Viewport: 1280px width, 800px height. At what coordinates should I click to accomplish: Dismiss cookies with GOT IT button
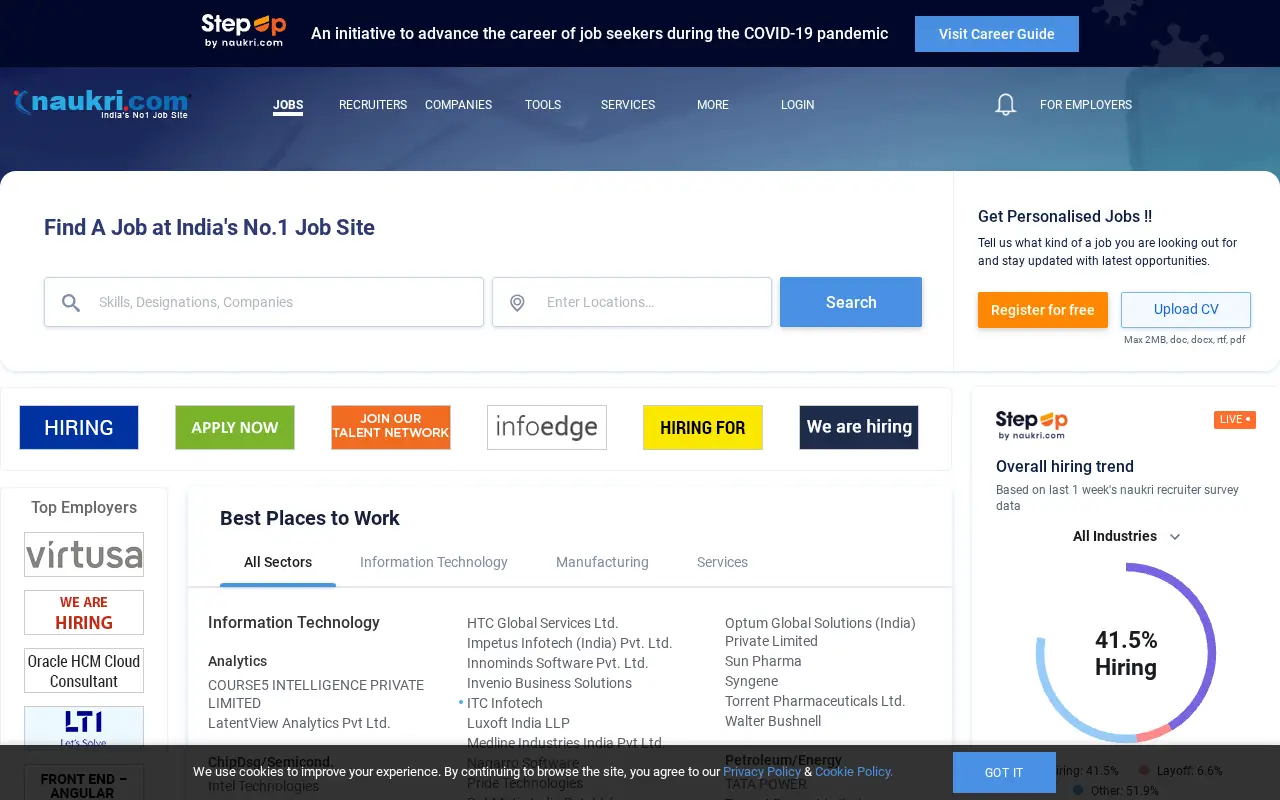tap(1004, 773)
